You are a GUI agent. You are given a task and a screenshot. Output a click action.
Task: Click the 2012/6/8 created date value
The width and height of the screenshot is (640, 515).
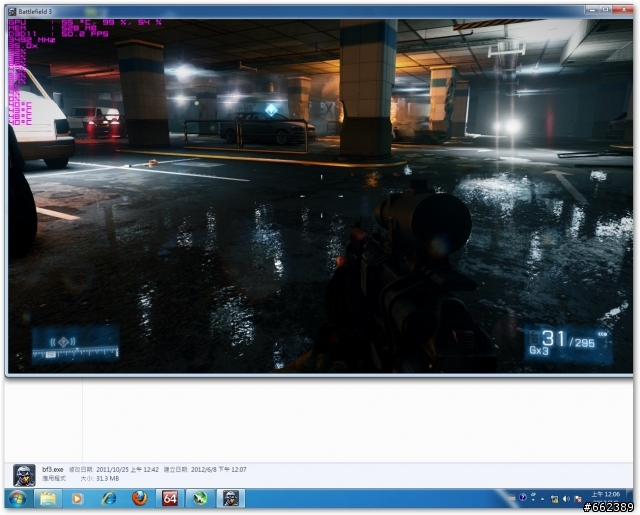[x=218, y=469]
